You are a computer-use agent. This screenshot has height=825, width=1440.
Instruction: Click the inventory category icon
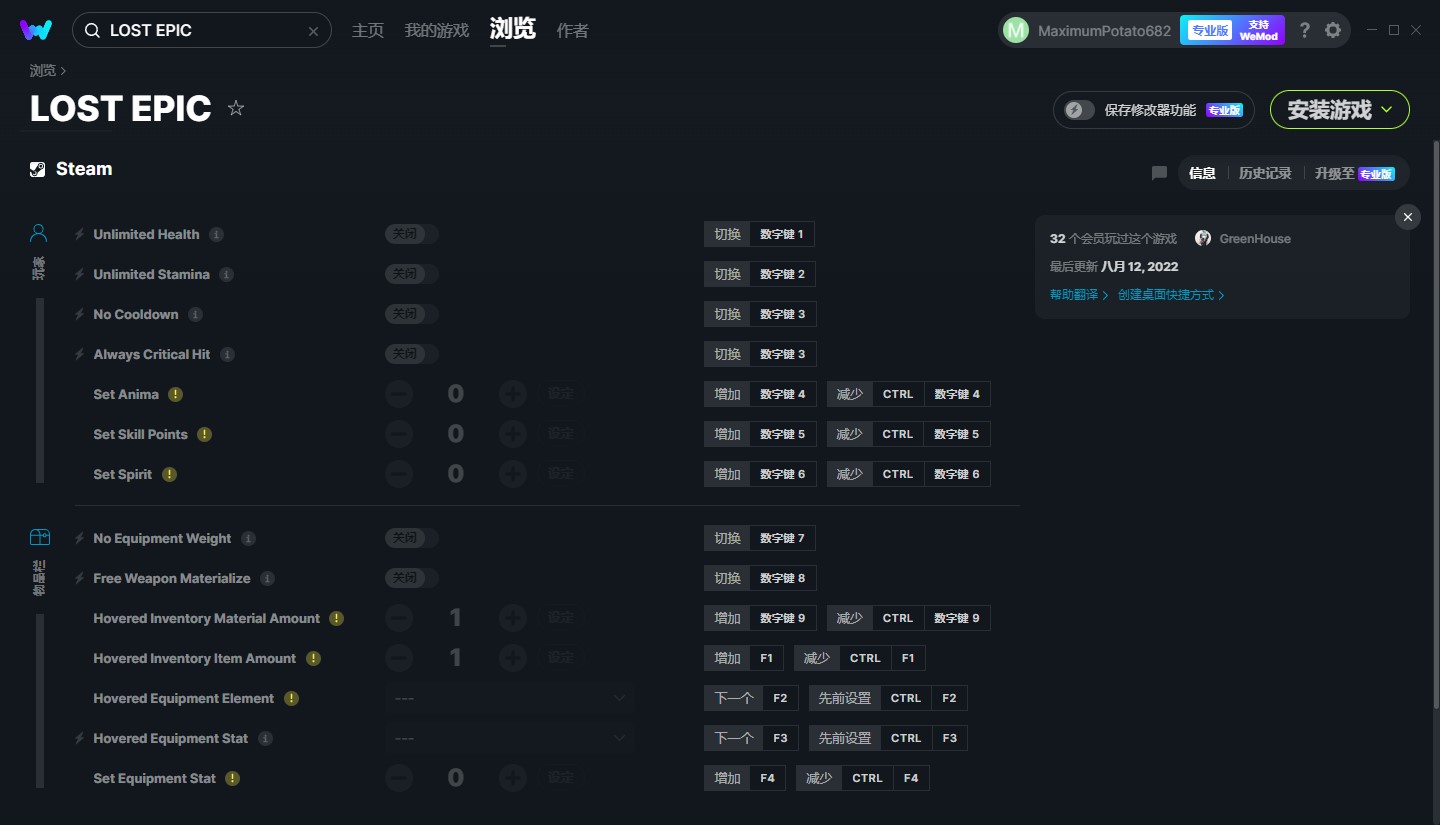click(x=39, y=537)
